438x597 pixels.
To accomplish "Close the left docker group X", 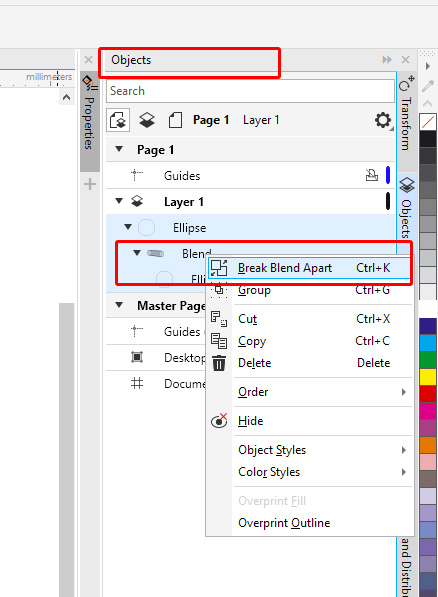I will click(88, 60).
